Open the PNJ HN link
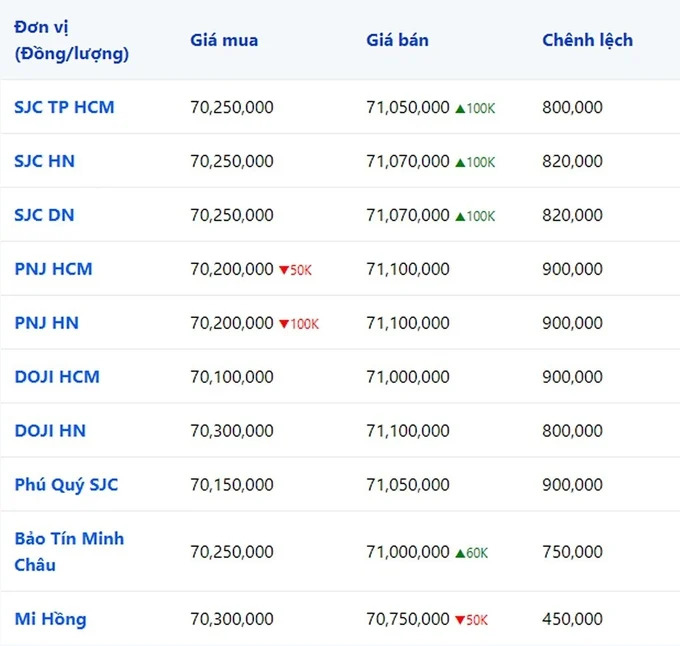Image resolution: width=680 pixels, height=646 pixels. (46, 323)
